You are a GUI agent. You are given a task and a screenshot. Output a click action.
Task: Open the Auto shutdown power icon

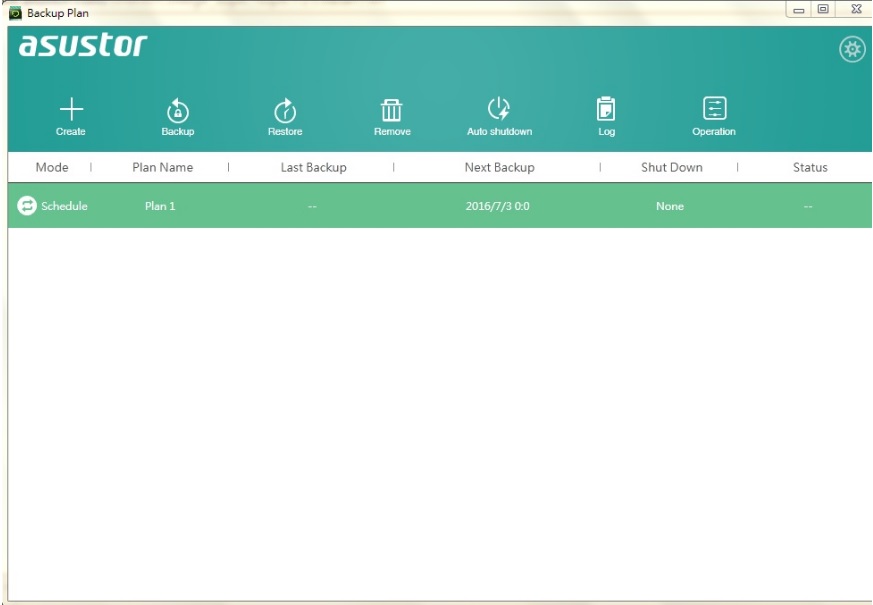499,109
